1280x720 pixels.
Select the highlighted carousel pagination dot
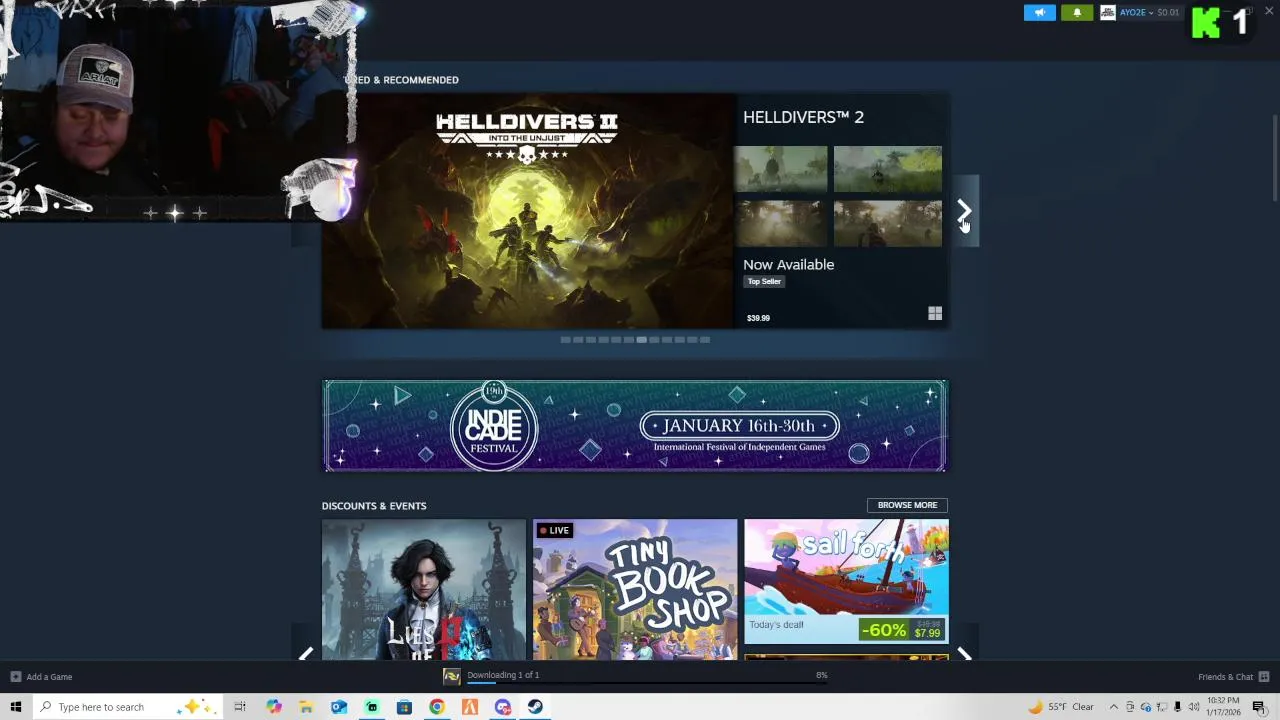click(x=641, y=340)
